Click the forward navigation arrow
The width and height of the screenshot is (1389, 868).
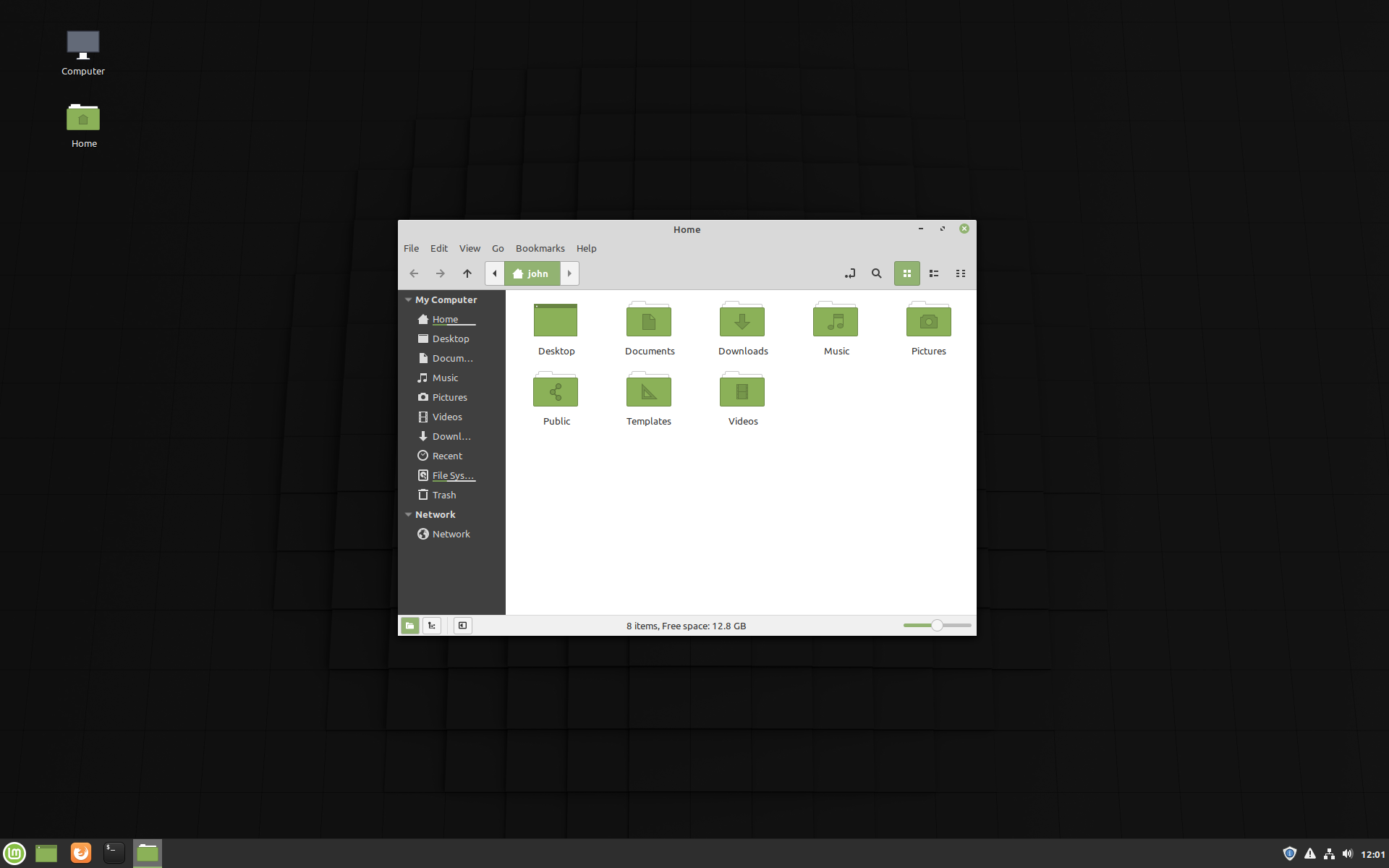click(440, 273)
